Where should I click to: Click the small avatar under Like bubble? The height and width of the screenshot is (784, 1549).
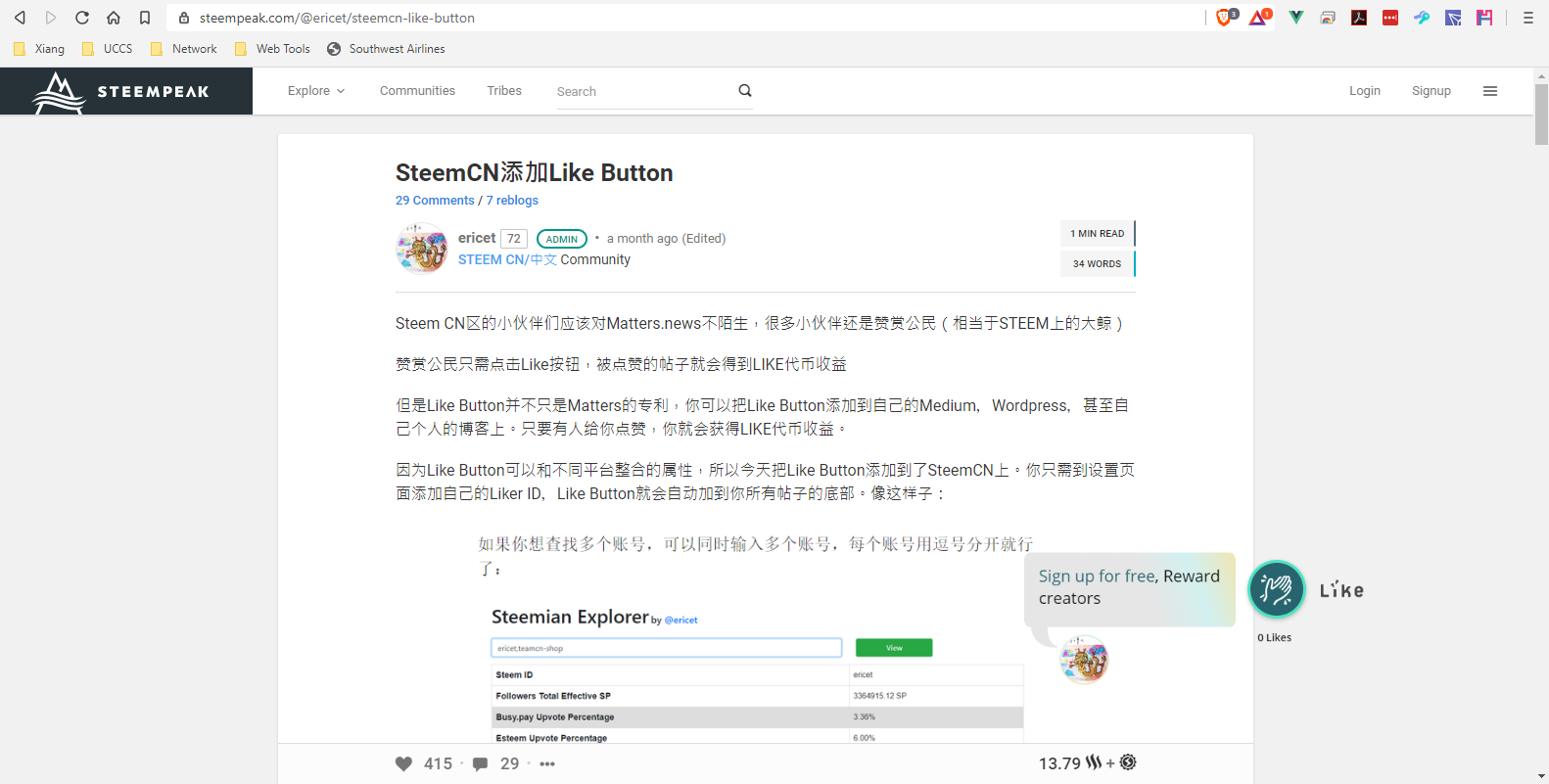tap(1084, 659)
